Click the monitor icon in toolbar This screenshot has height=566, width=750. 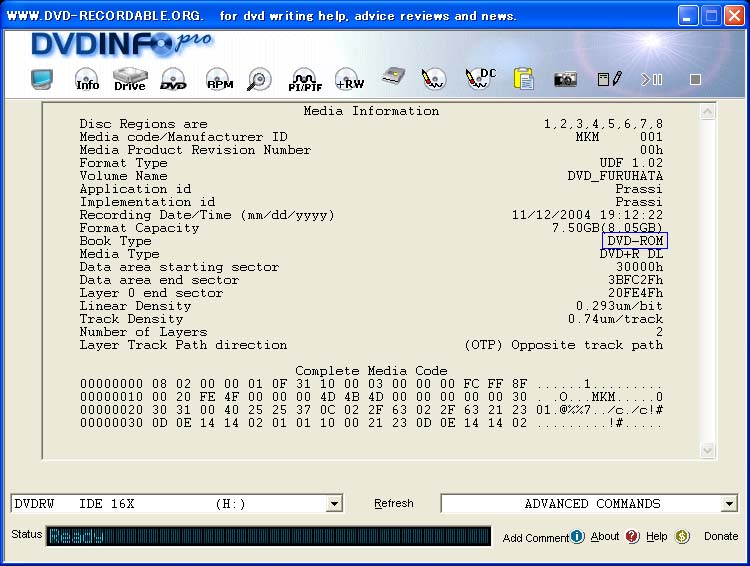click(42, 79)
